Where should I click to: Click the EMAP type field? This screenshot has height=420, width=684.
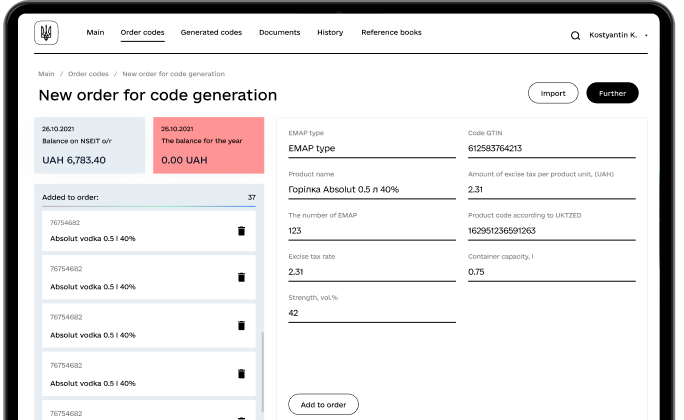pyautogui.click(x=372, y=149)
